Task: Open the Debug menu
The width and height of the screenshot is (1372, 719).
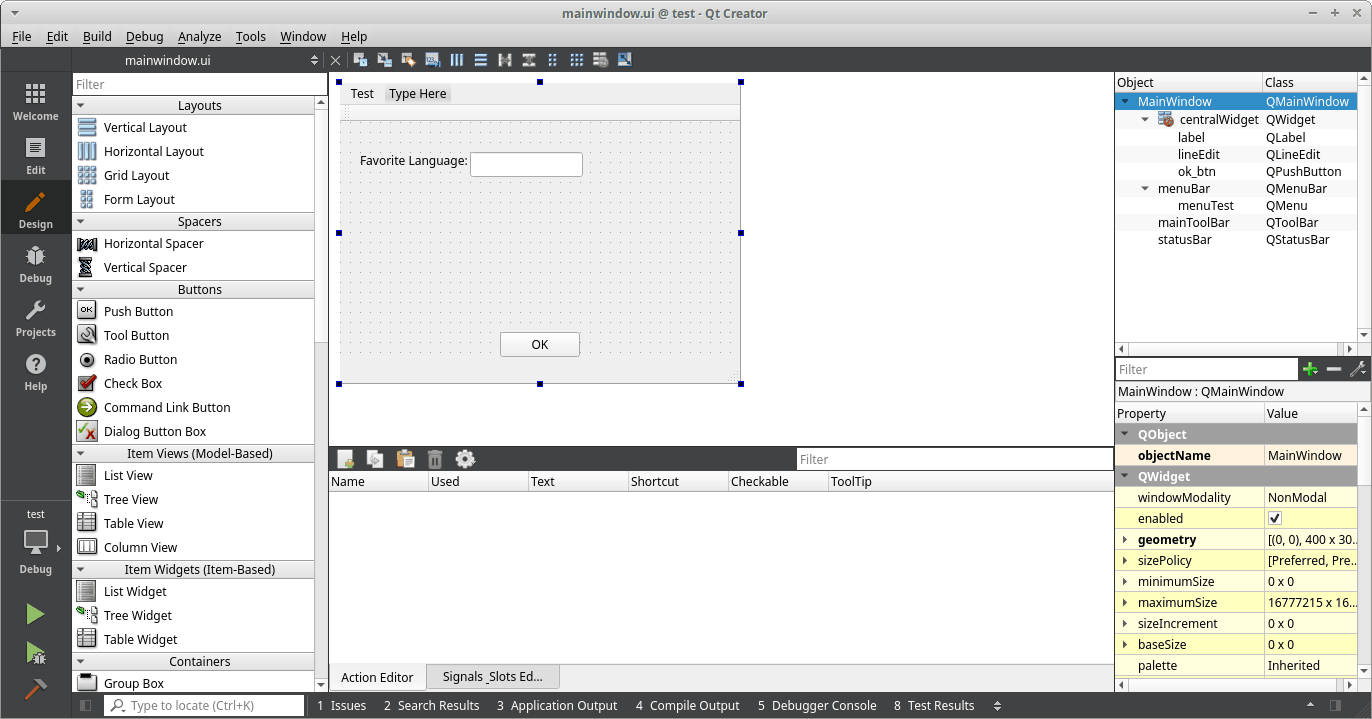Action: coord(144,36)
